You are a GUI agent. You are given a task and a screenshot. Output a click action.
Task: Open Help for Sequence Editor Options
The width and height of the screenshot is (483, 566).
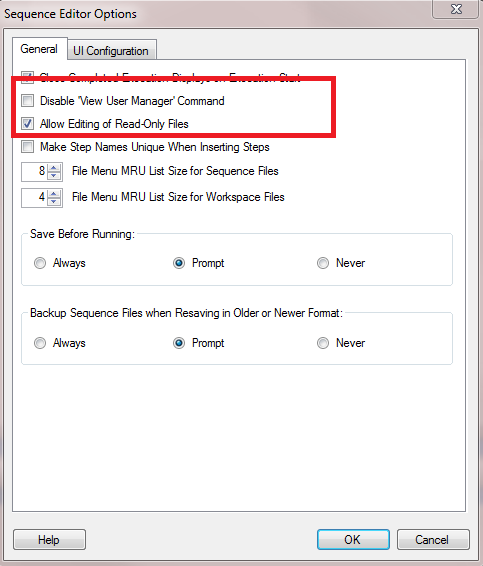coord(49,540)
